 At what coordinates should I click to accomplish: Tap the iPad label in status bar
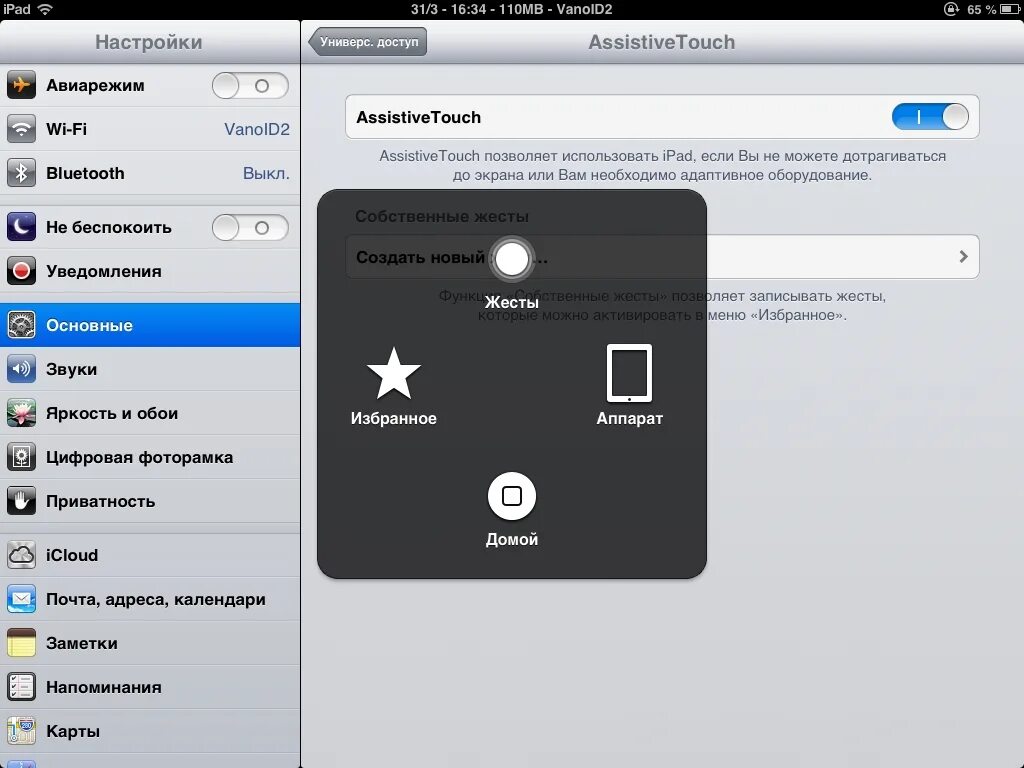16,9
